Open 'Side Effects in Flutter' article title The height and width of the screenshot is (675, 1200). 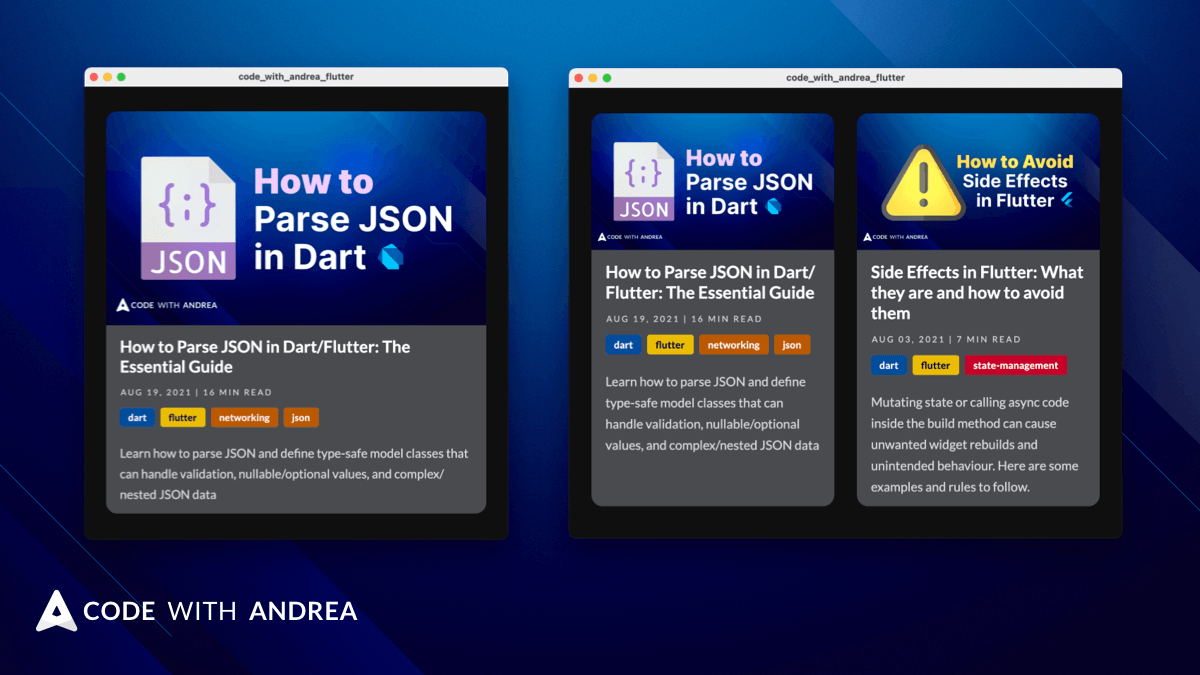[977, 293]
